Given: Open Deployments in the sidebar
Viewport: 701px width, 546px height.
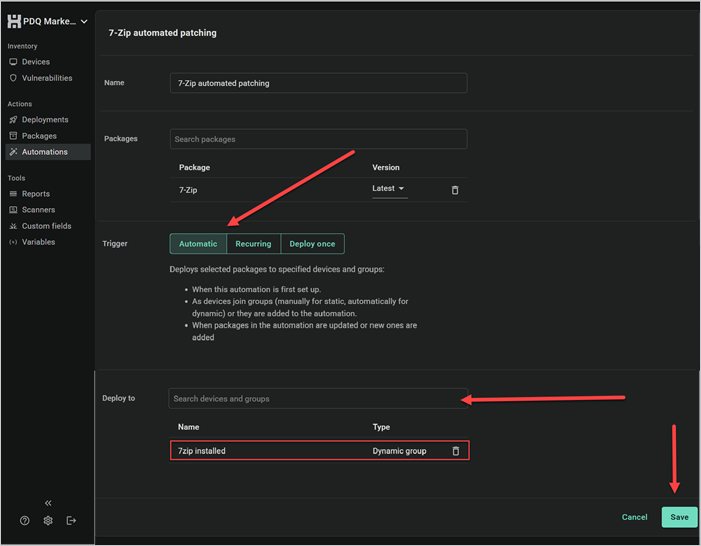Looking at the screenshot, I should coord(45,119).
